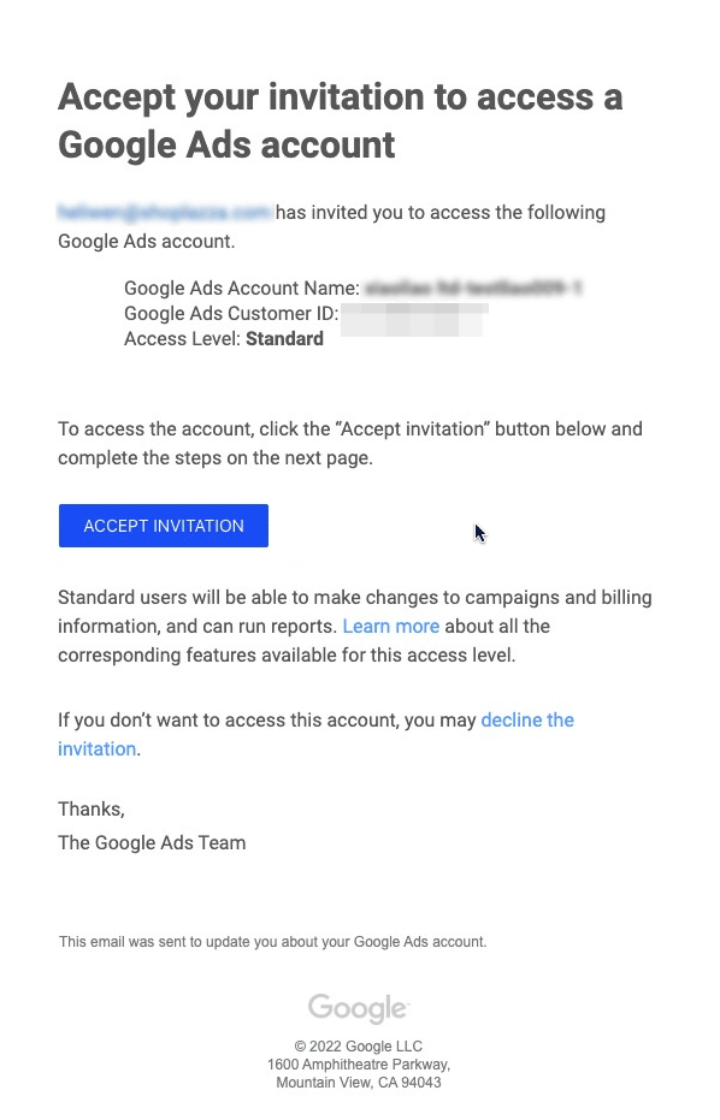720x1120 pixels.
Task: Click the decline the invitation link
Action: pyautogui.click(x=316, y=734)
